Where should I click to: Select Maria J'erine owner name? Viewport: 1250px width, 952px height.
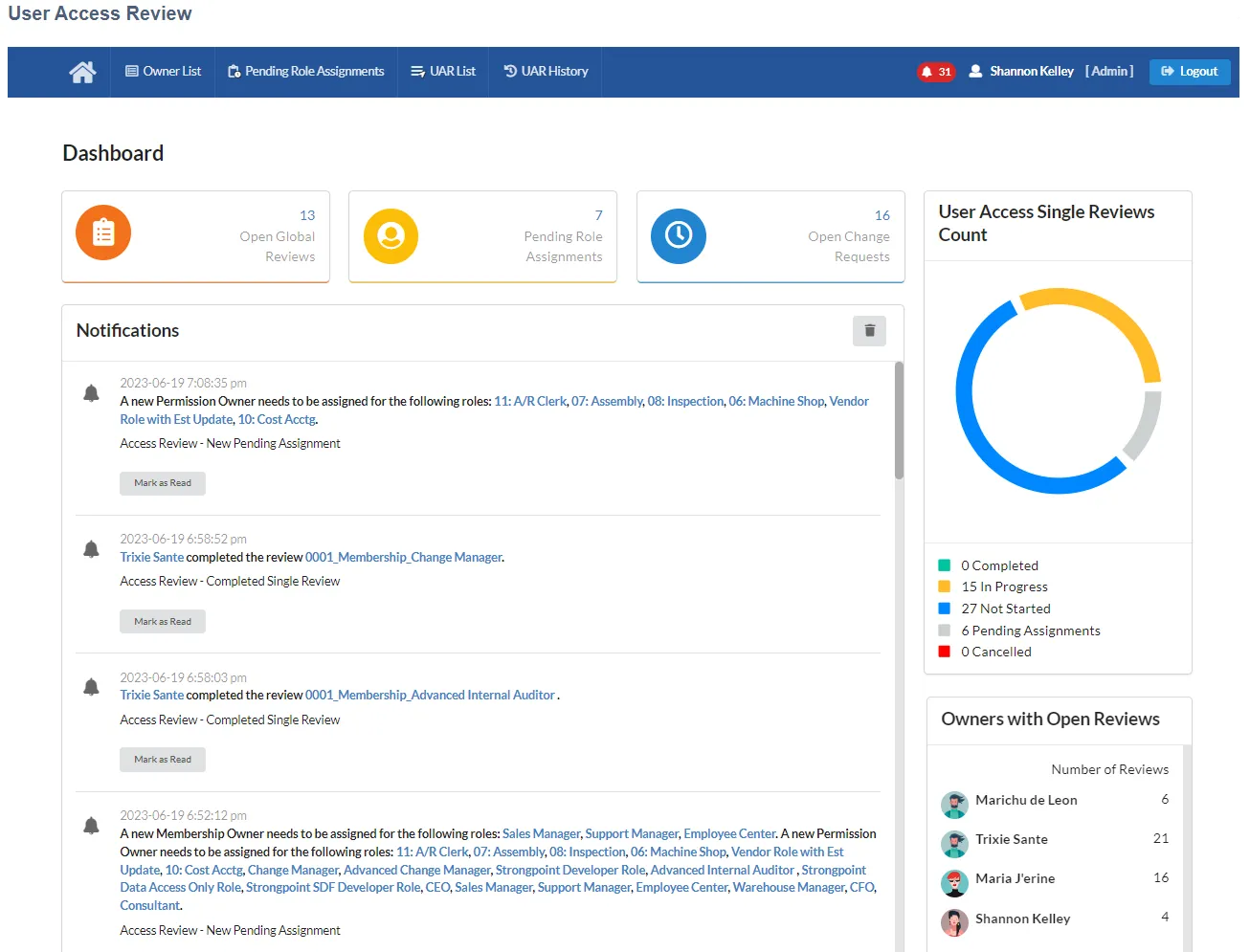tap(1015, 878)
